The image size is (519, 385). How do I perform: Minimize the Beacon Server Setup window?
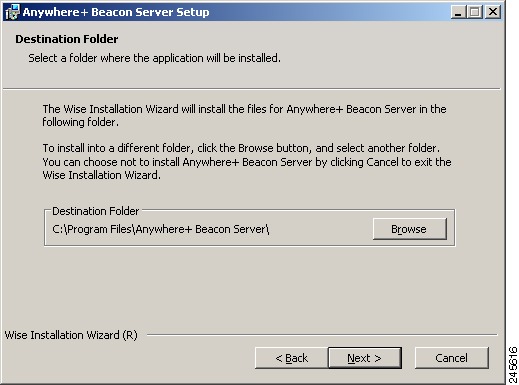pyautogui.click(x=458, y=12)
